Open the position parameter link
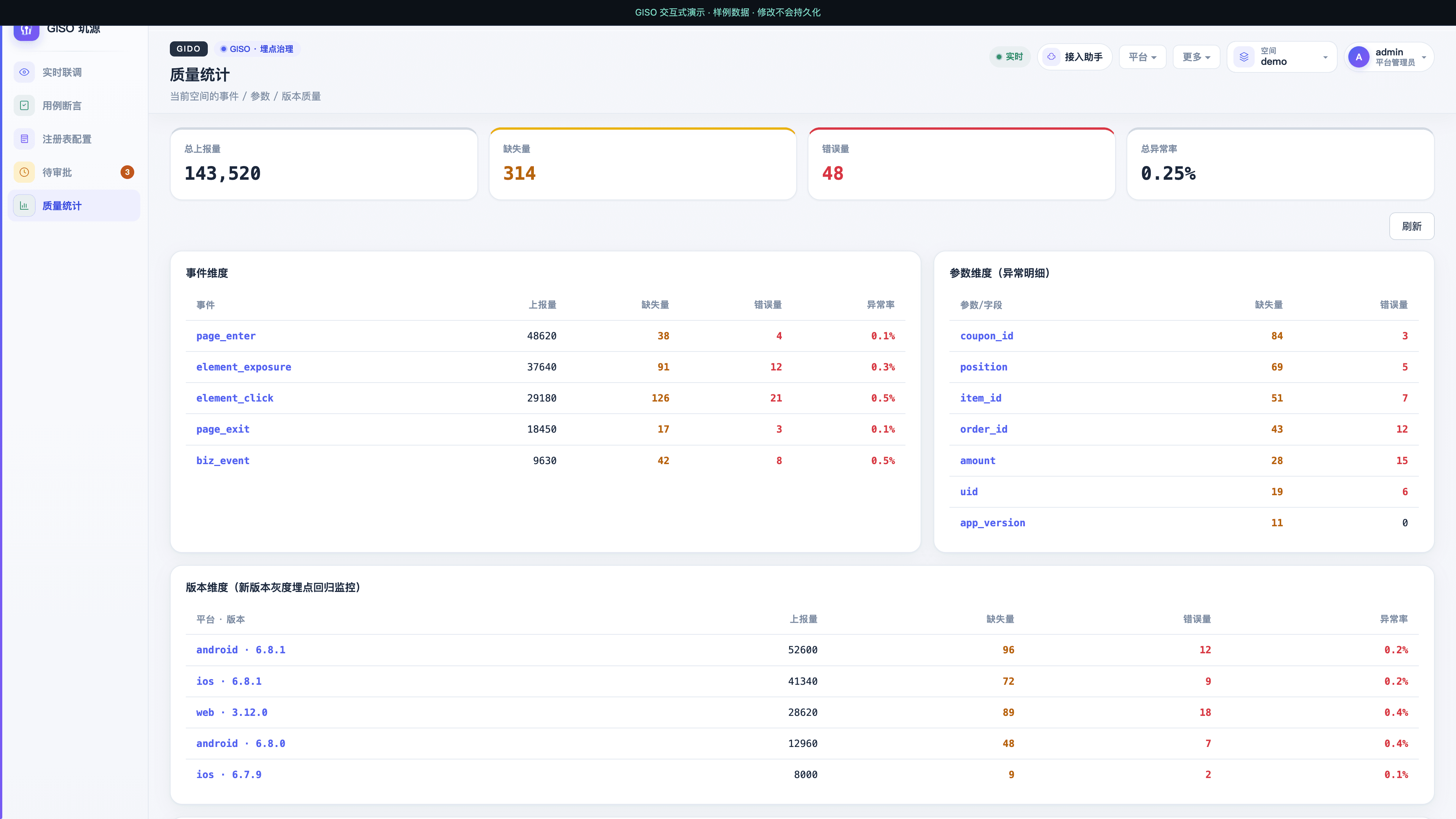The height and width of the screenshot is (819, 1456). pos(984,367)
